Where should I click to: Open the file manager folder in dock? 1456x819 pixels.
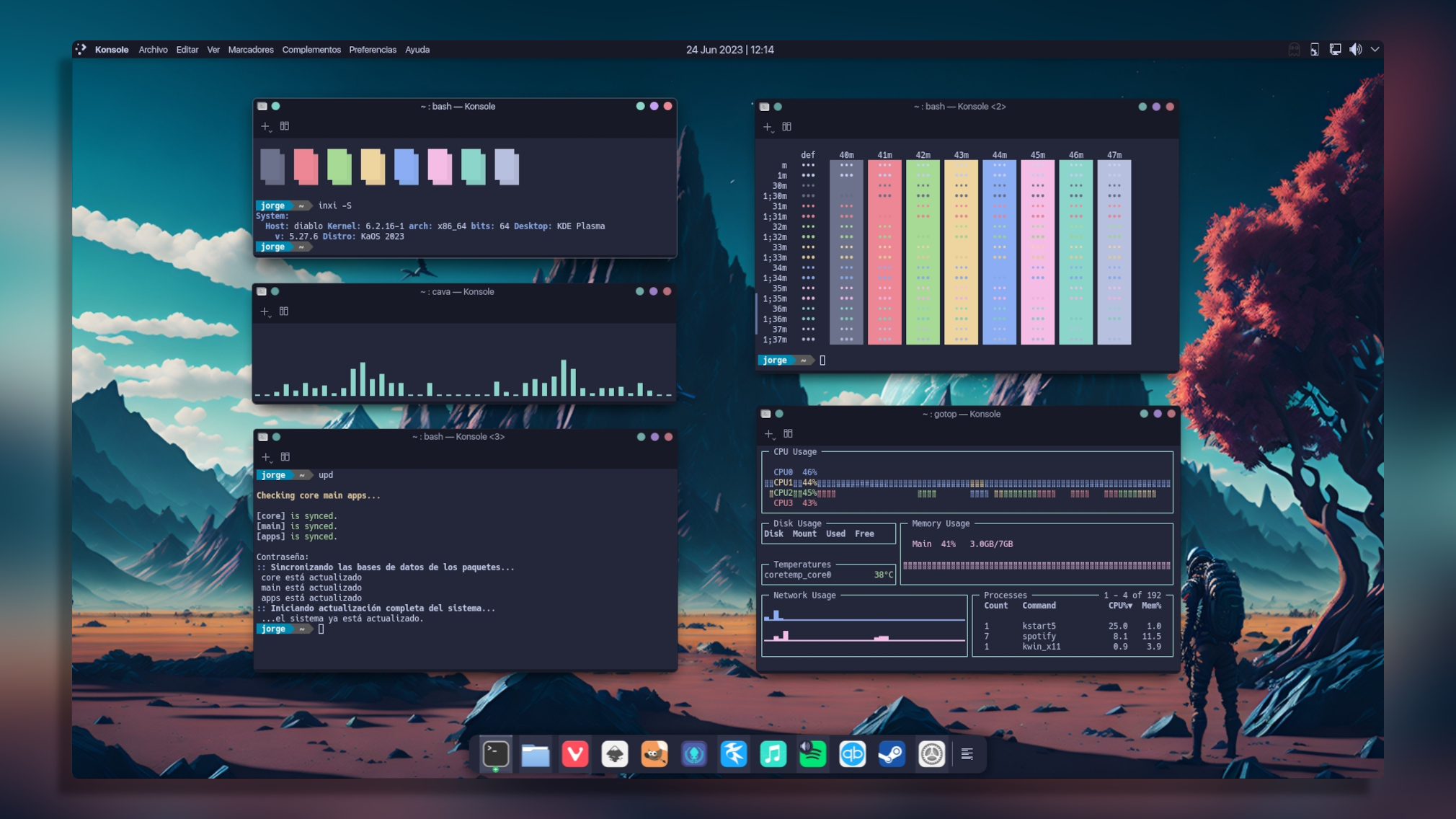tap(536, 755)
